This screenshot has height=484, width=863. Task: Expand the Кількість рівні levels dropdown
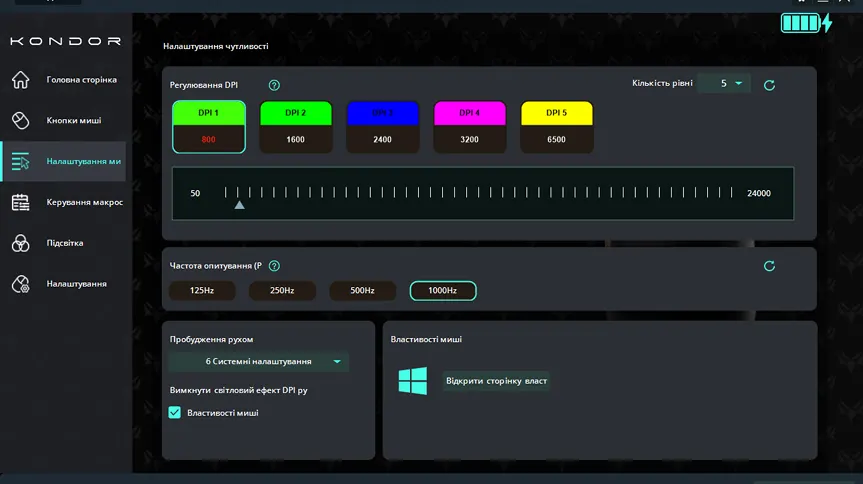[x=724, y=83]
